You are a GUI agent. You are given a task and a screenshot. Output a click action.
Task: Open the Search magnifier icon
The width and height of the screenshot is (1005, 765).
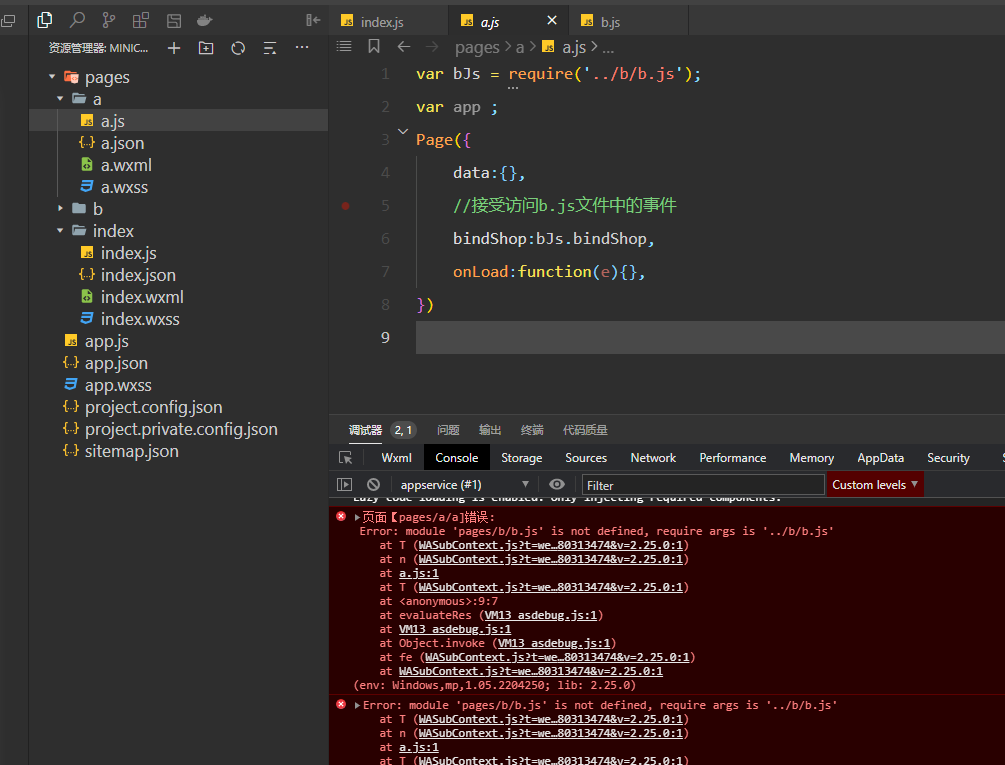click(x=77, y=21)
